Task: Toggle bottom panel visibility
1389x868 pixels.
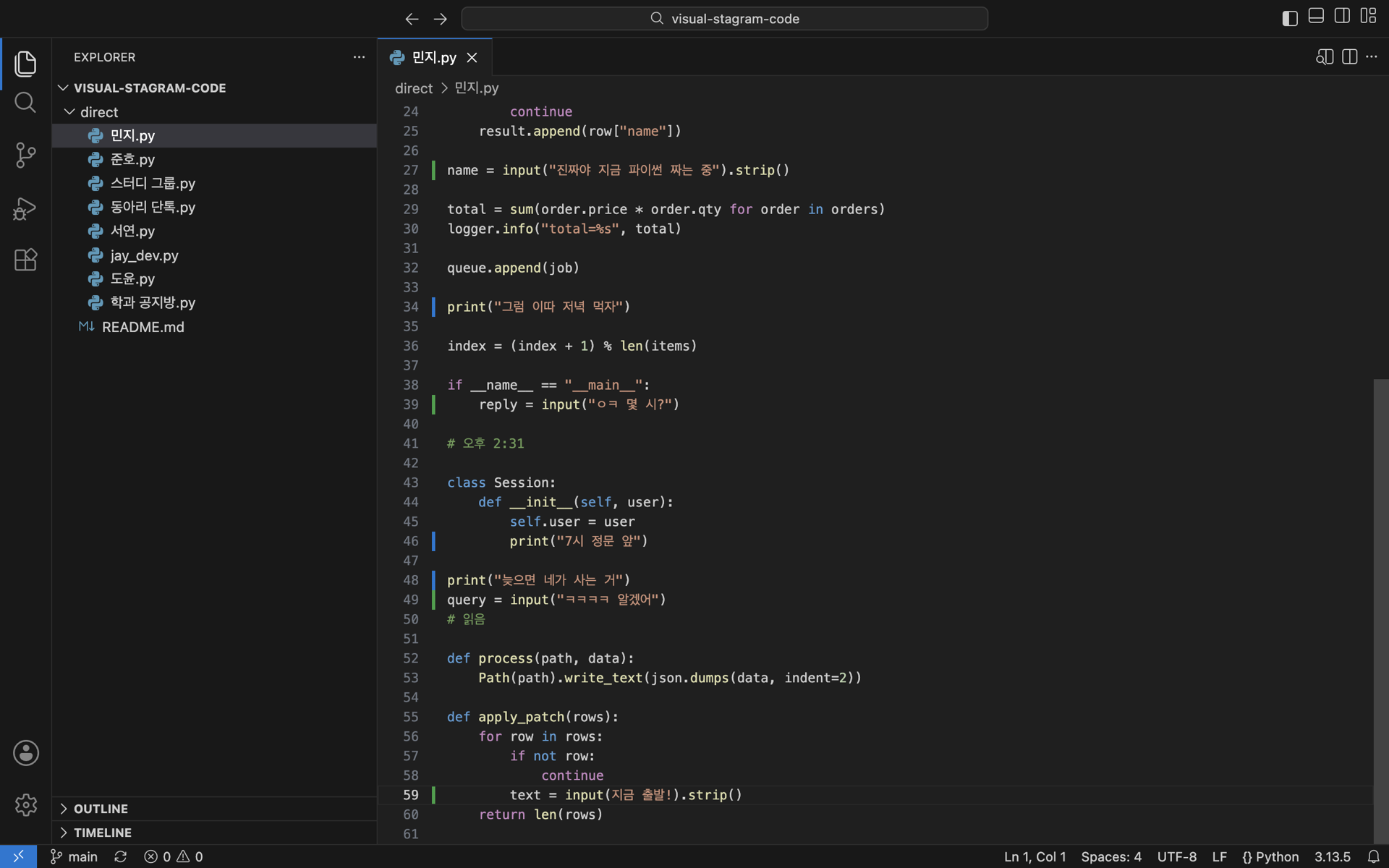Action: click(1316, 17)
